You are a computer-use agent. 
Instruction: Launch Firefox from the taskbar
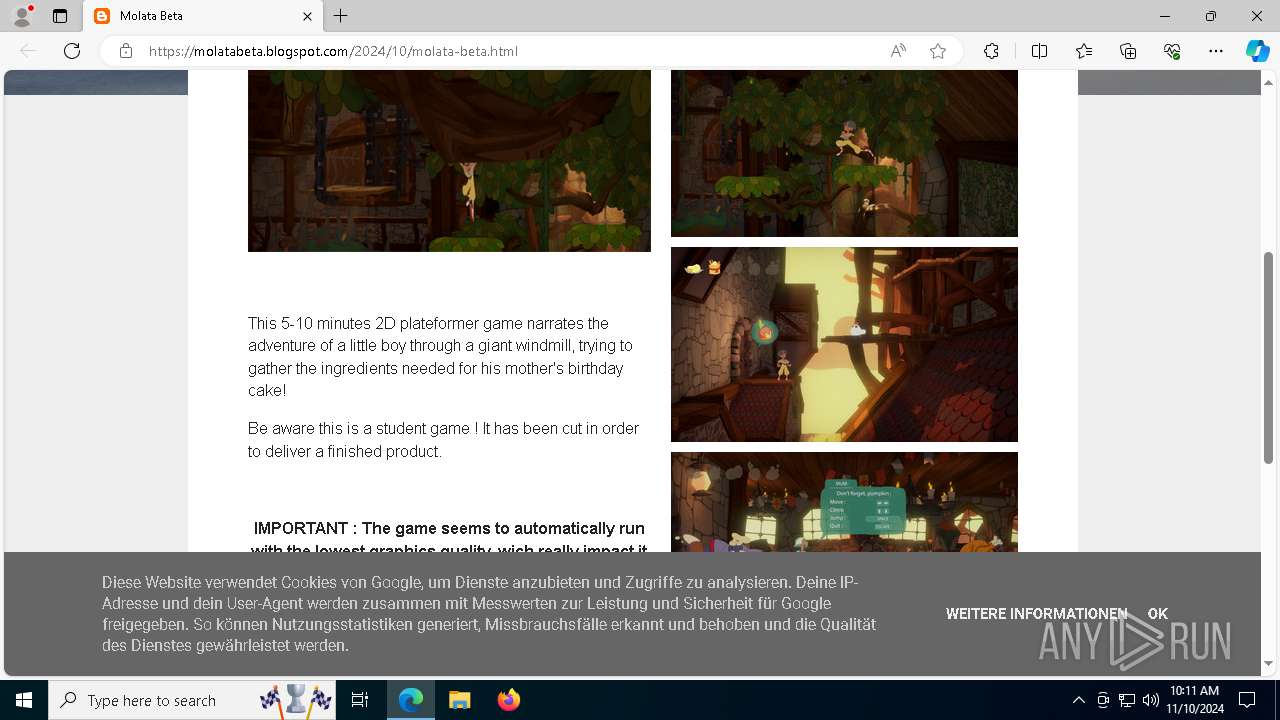[509, 700]
